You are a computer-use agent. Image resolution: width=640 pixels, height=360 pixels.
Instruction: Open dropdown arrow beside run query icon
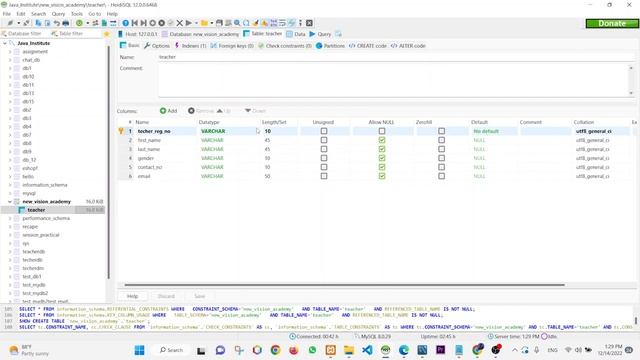click(196, 23)
